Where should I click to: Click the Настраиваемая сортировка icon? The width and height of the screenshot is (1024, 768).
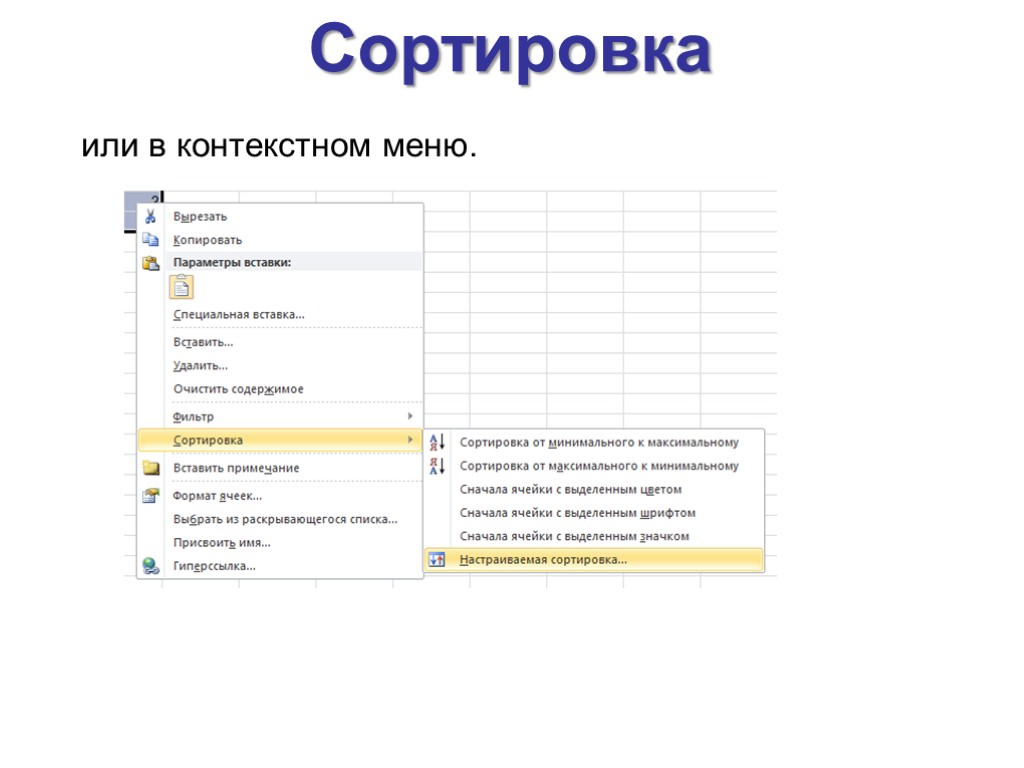point(437,559)
